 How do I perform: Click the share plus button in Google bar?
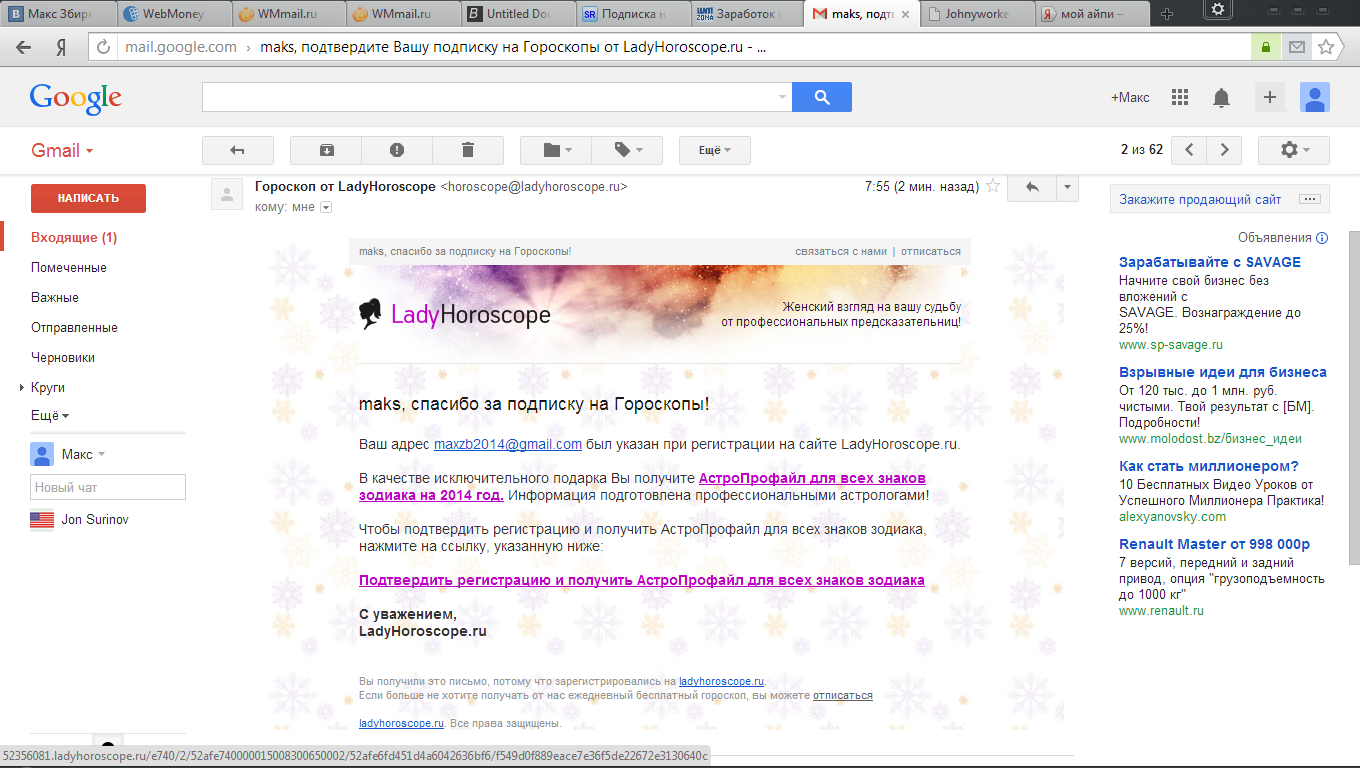click(x=1270, y=97)
